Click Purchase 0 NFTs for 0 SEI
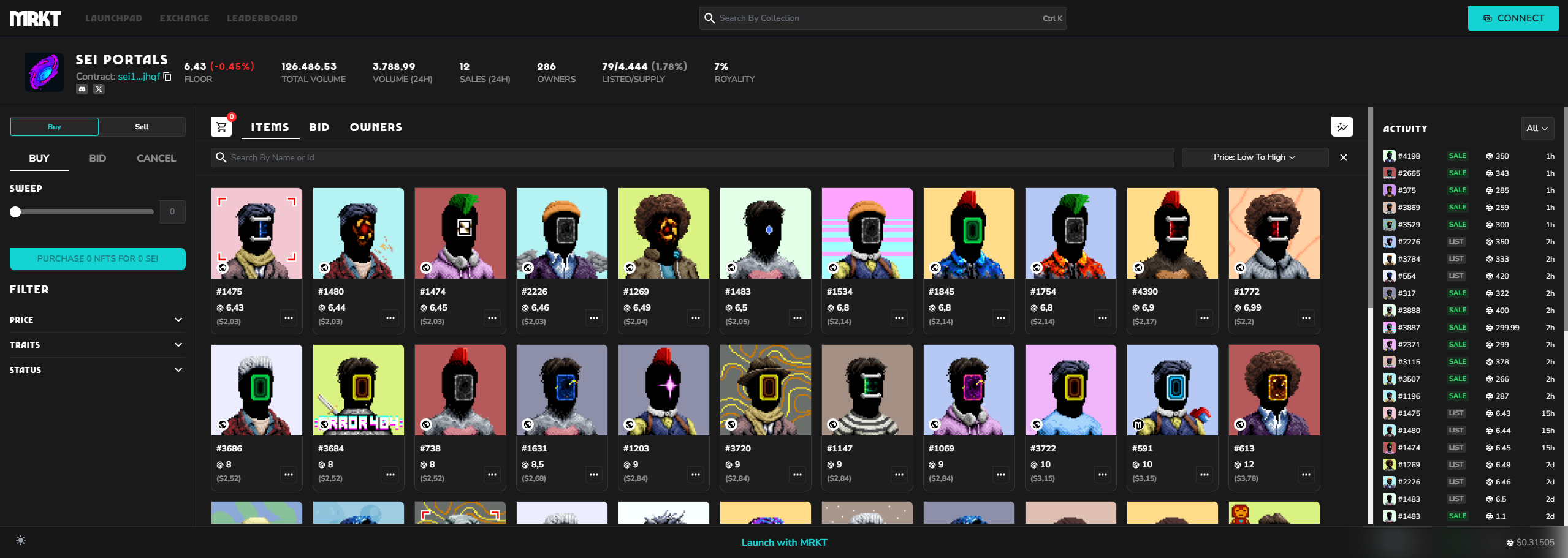Image resolution: width=1568 pixels, height=558 pixels. [x=97, y=259]
